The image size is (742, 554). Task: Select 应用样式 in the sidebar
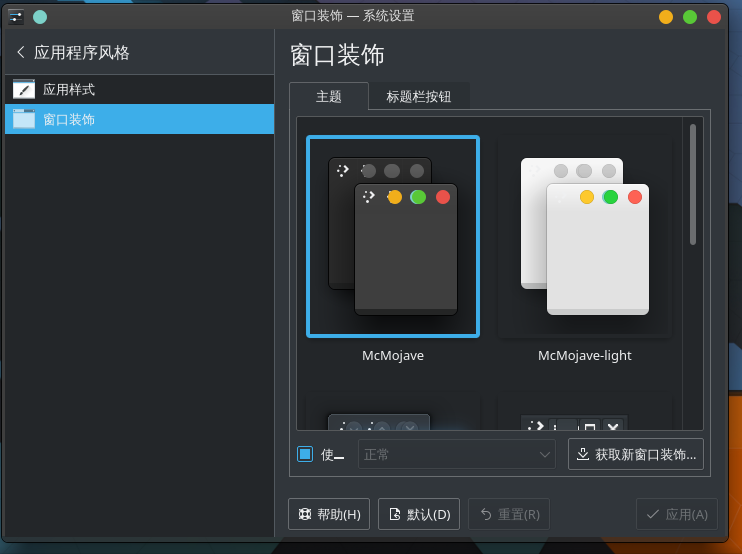click(x=140, y=89)
